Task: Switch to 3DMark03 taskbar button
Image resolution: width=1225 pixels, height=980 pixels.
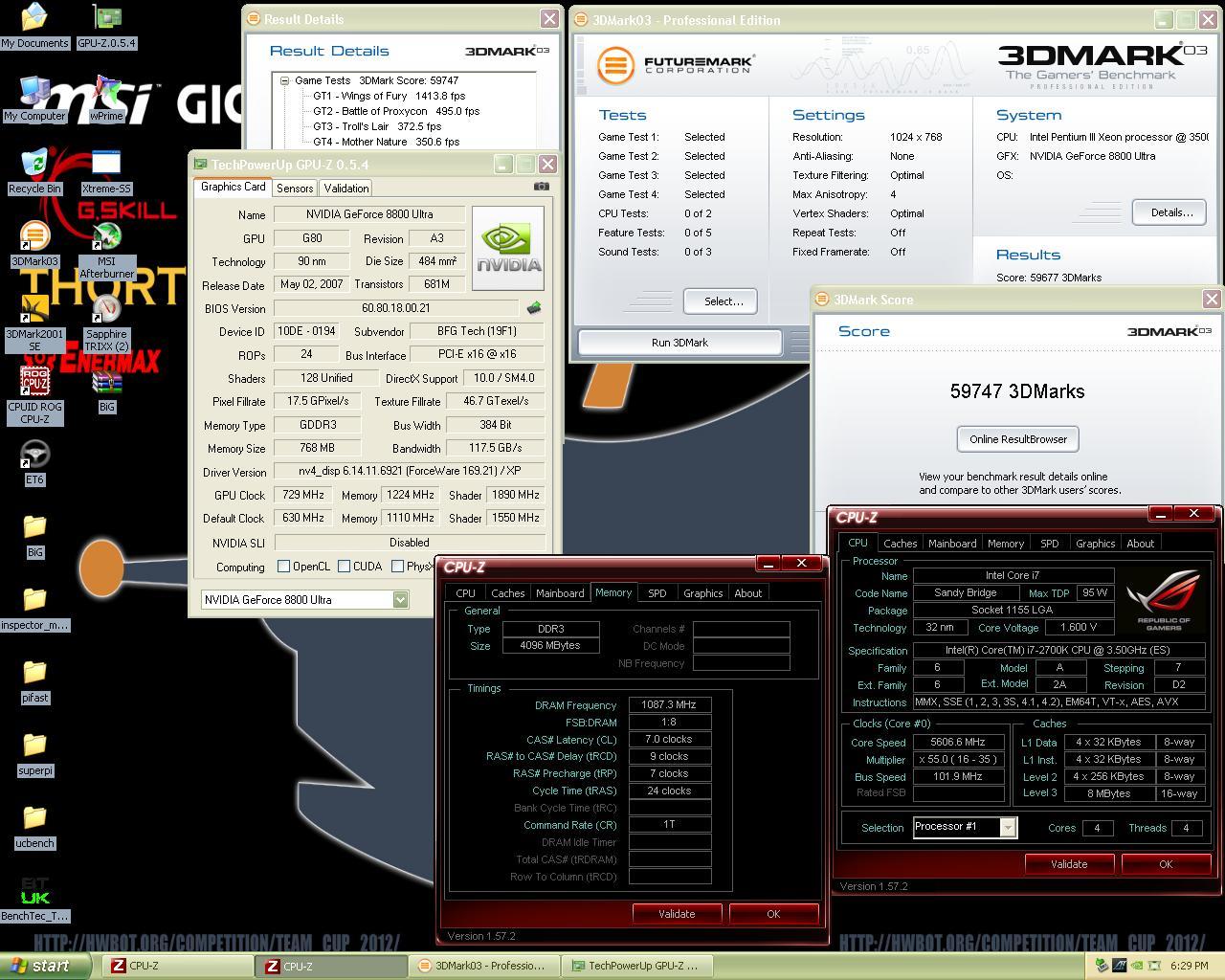Action: 484,966
